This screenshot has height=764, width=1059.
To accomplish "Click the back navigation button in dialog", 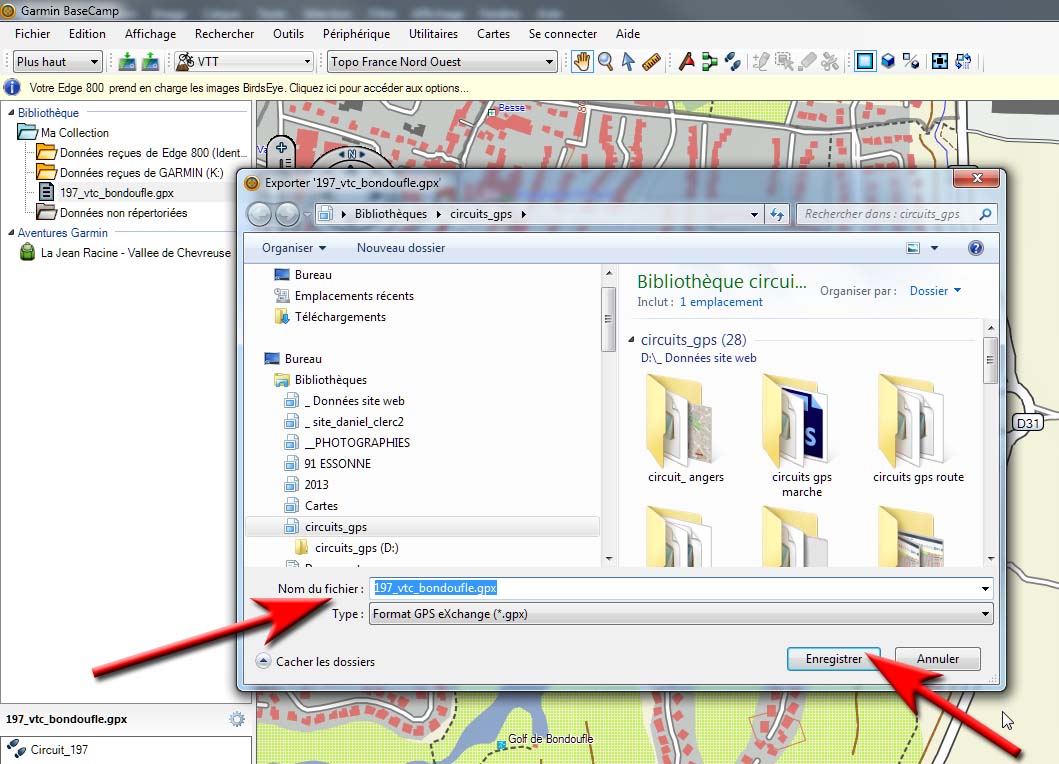I will pos(259,215).
